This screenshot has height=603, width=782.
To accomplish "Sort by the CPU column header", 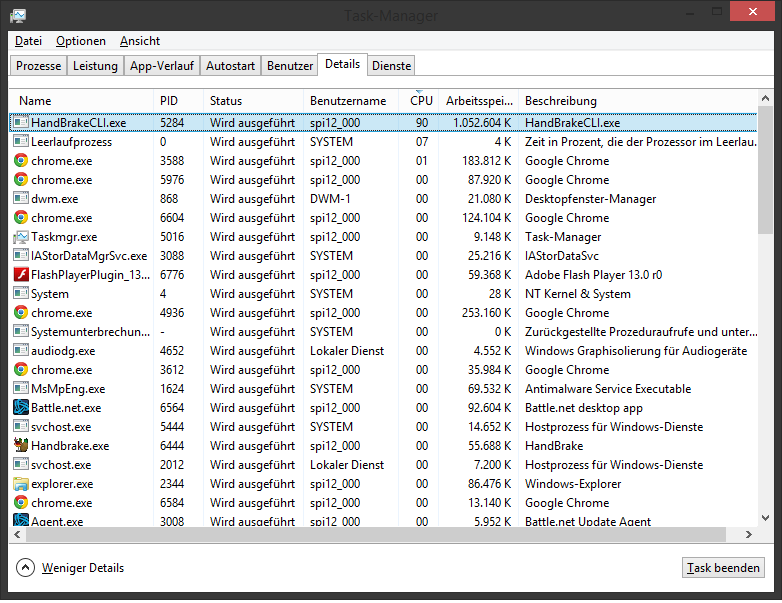I will (x=419, y=101).
